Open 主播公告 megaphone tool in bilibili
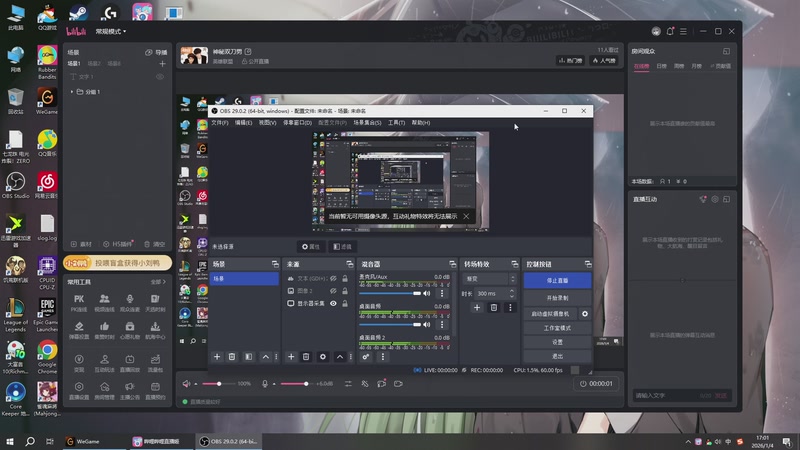Image resolution: width=800 pixels, height=450 pixels. [x=130, y=390]
